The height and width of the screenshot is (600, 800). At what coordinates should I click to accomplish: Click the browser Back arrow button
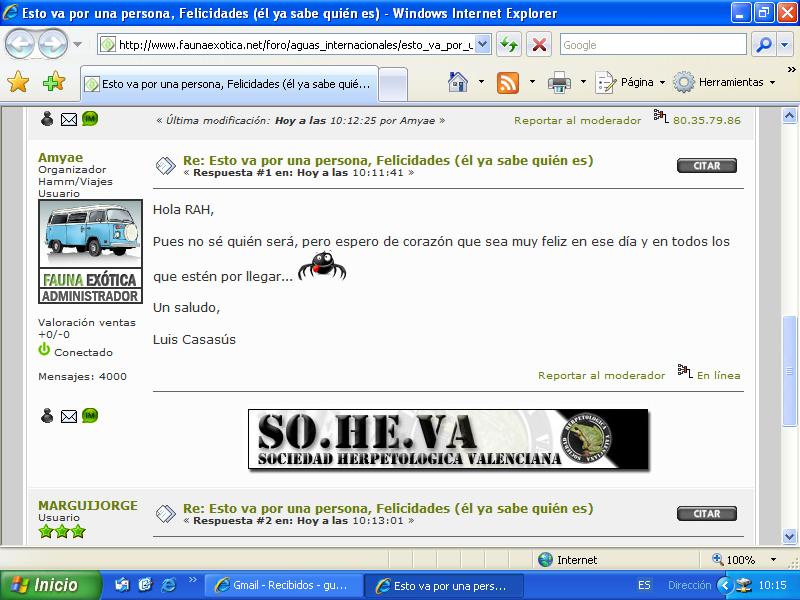pyautogui.click(x=22, y=44)
